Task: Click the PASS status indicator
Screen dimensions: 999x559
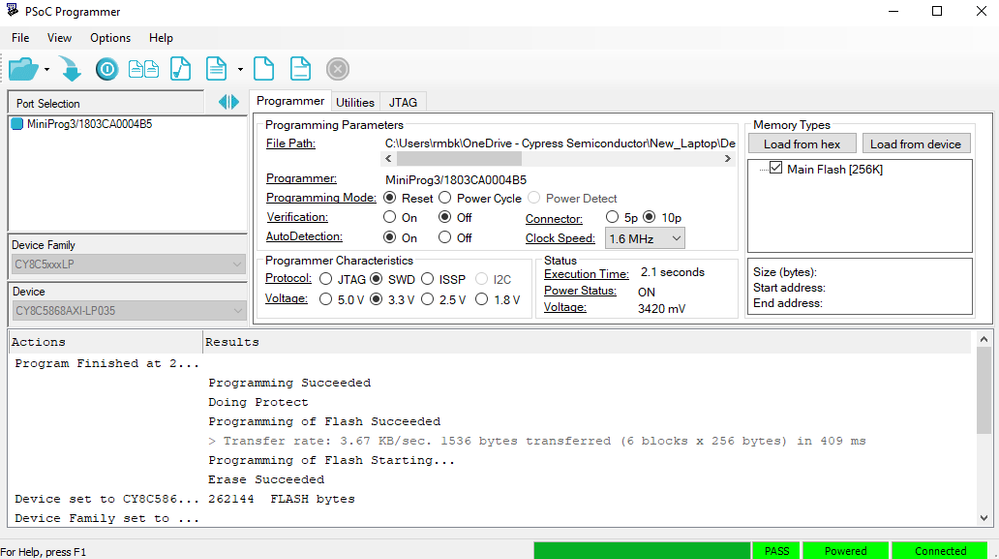Action: (x=777, y=551)
